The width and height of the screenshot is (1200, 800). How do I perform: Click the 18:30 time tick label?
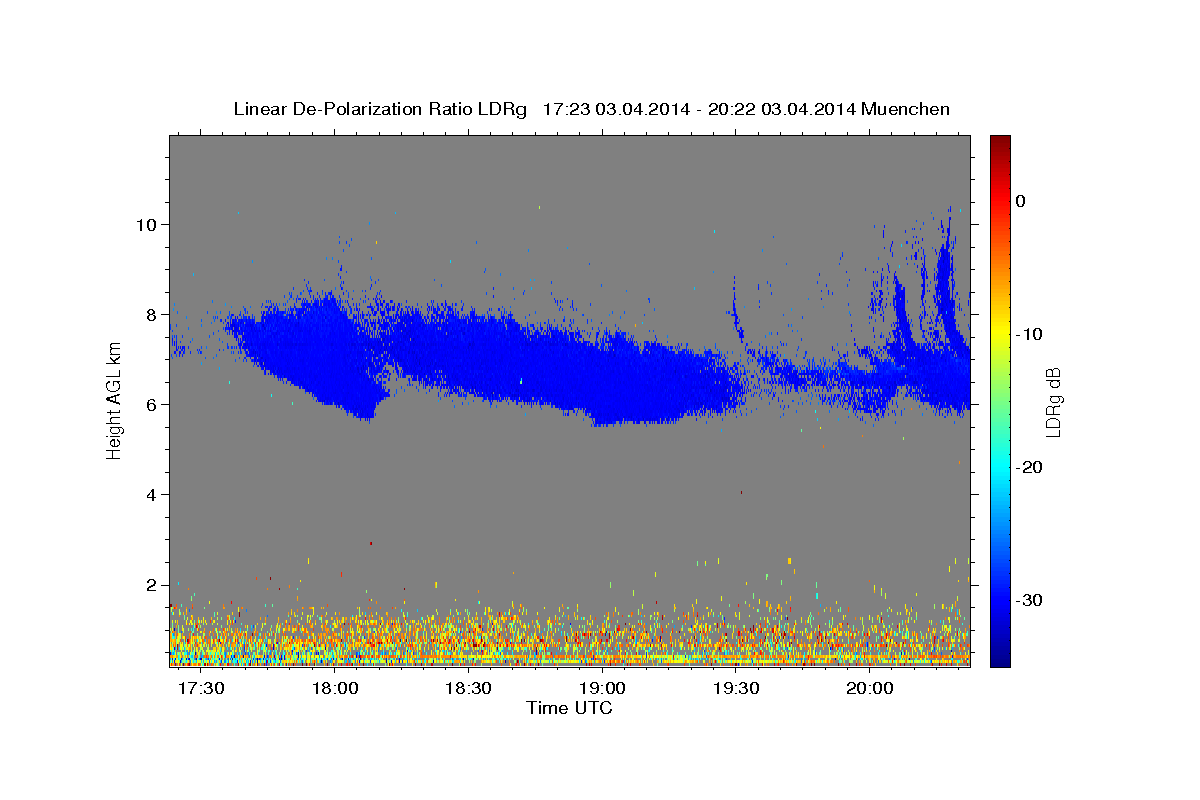468,689
